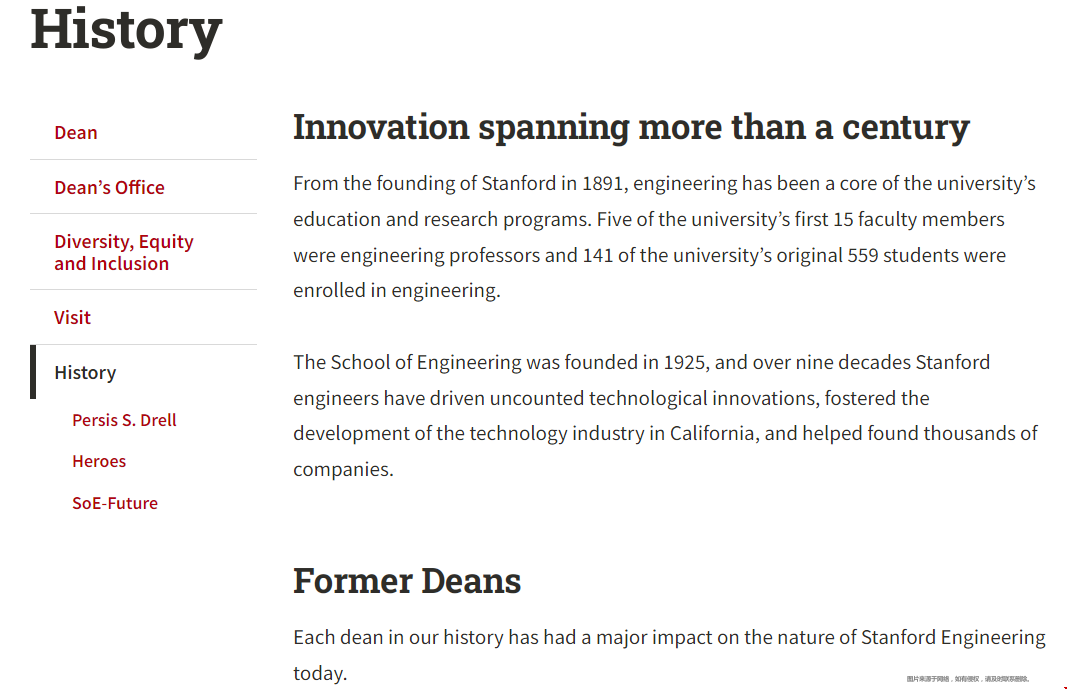Open the Dean page link
Screen dimensions: 1067x689
[x=76, y=133]
